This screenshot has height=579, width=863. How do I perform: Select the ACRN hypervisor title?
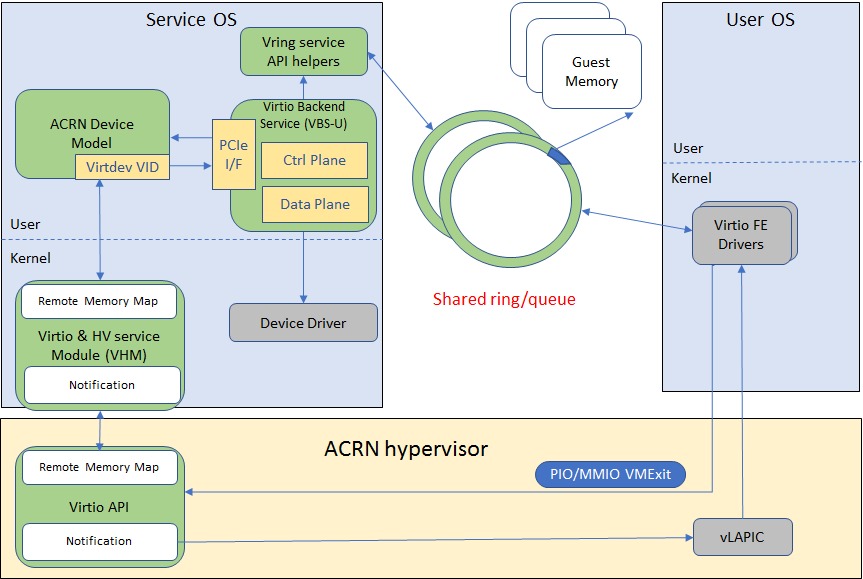(x=406, y=448)
